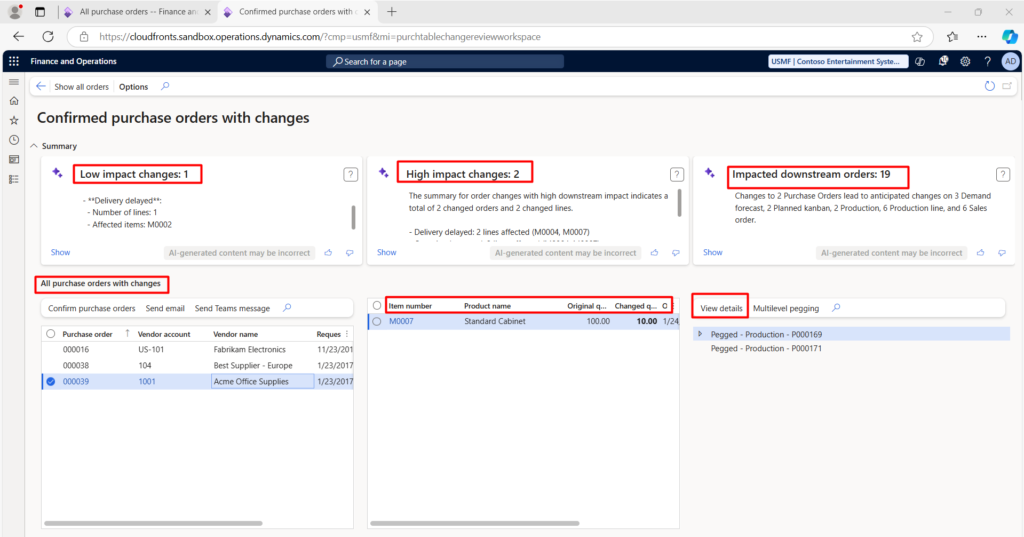Open help for High impact changes card

coord(677,174)
